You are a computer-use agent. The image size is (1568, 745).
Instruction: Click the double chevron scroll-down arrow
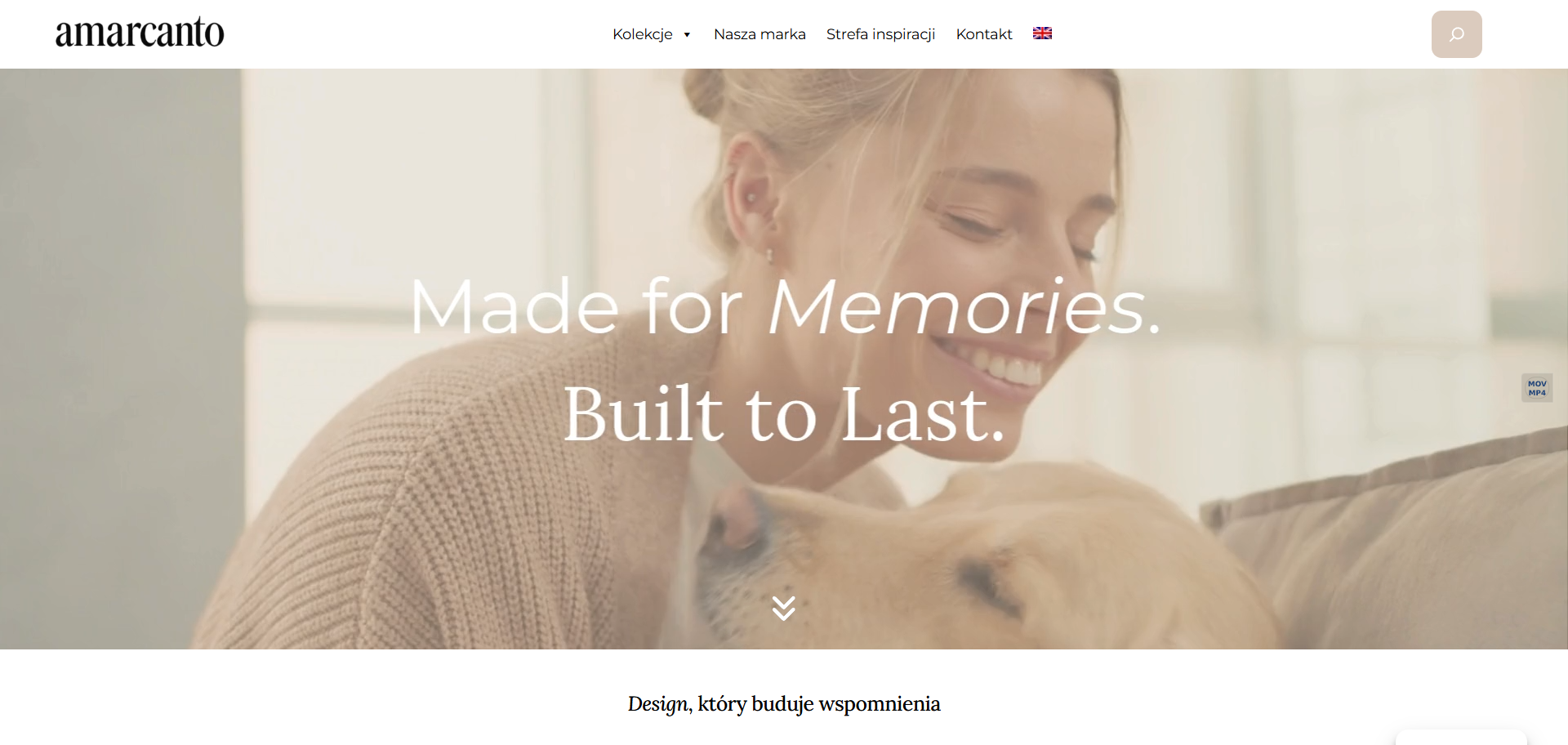pyautogui.click(x=783, y=609)
